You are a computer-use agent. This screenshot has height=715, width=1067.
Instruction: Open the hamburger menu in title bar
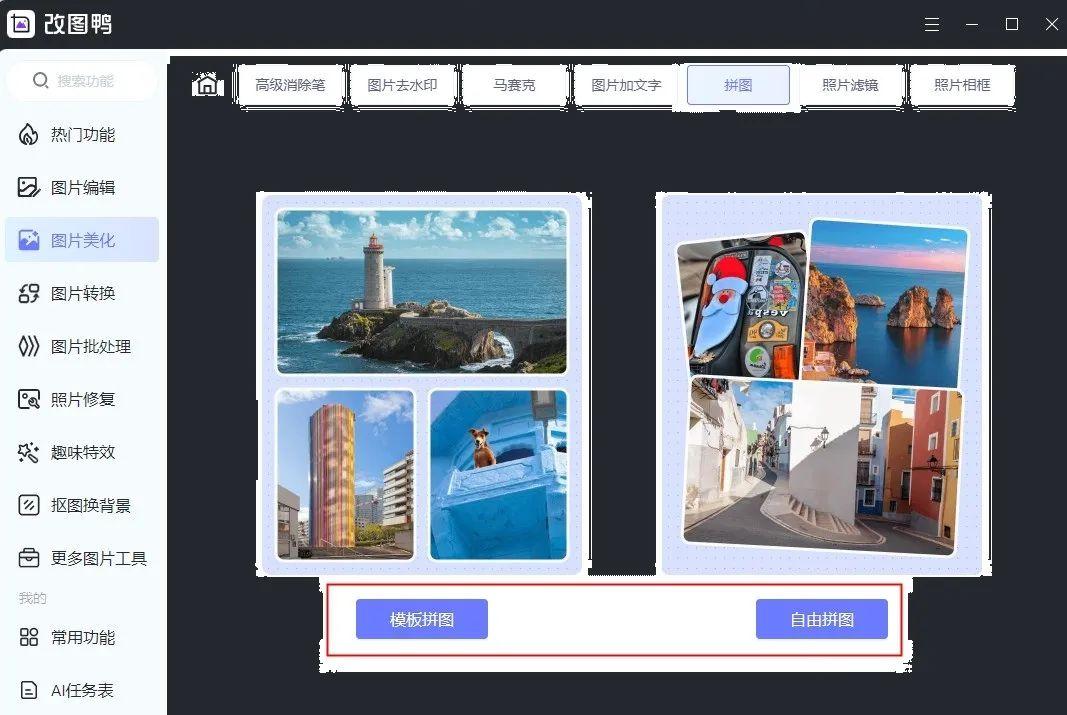(x=932, y=25)
